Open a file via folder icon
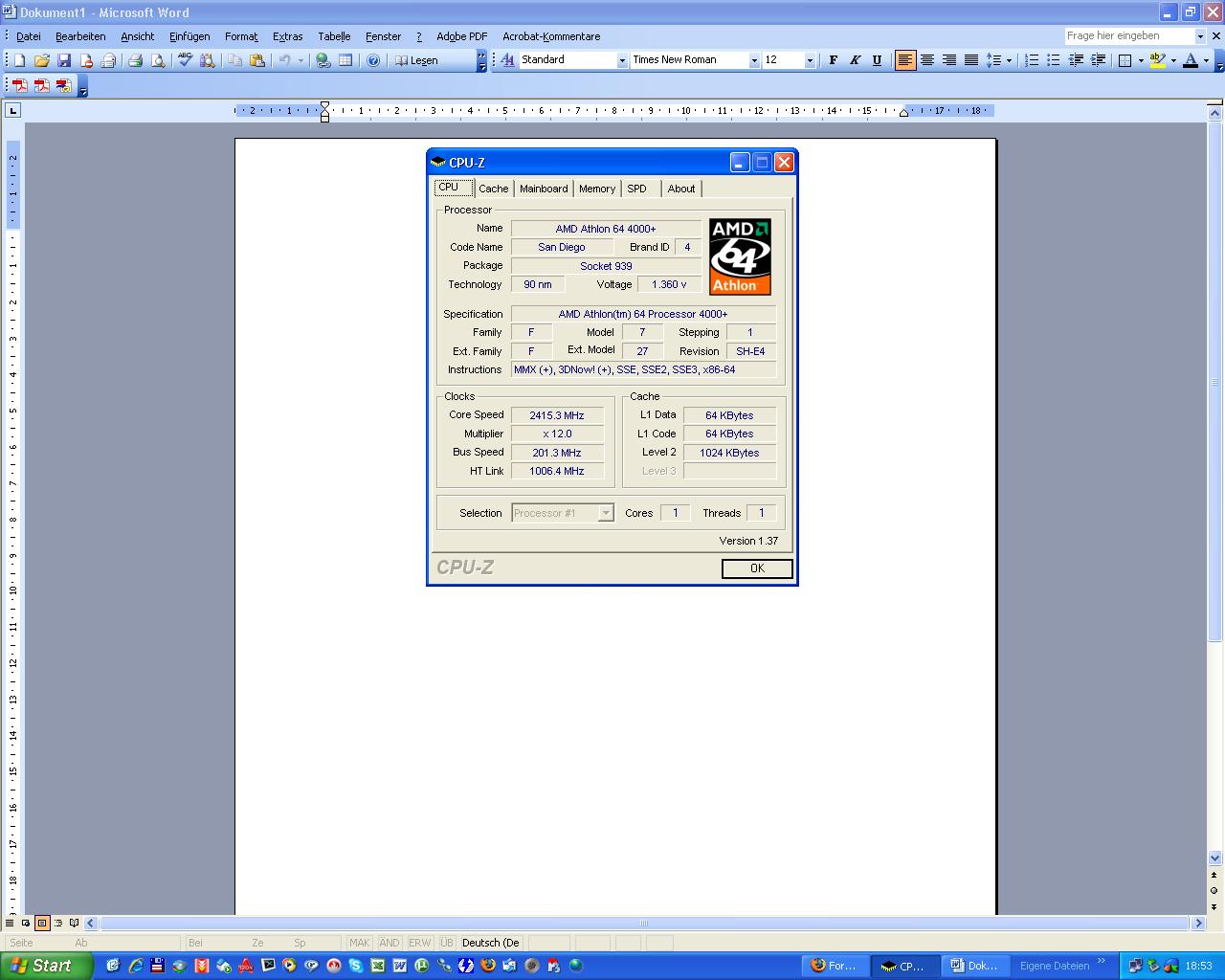 pos(41,60)
